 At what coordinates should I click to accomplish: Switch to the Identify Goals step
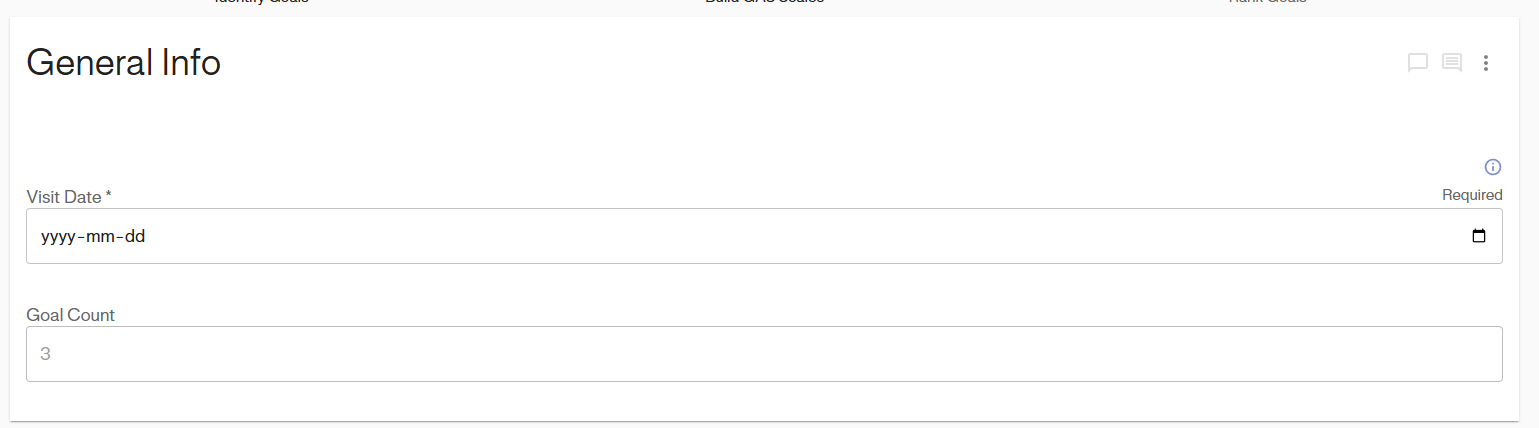tap(261, 3)
